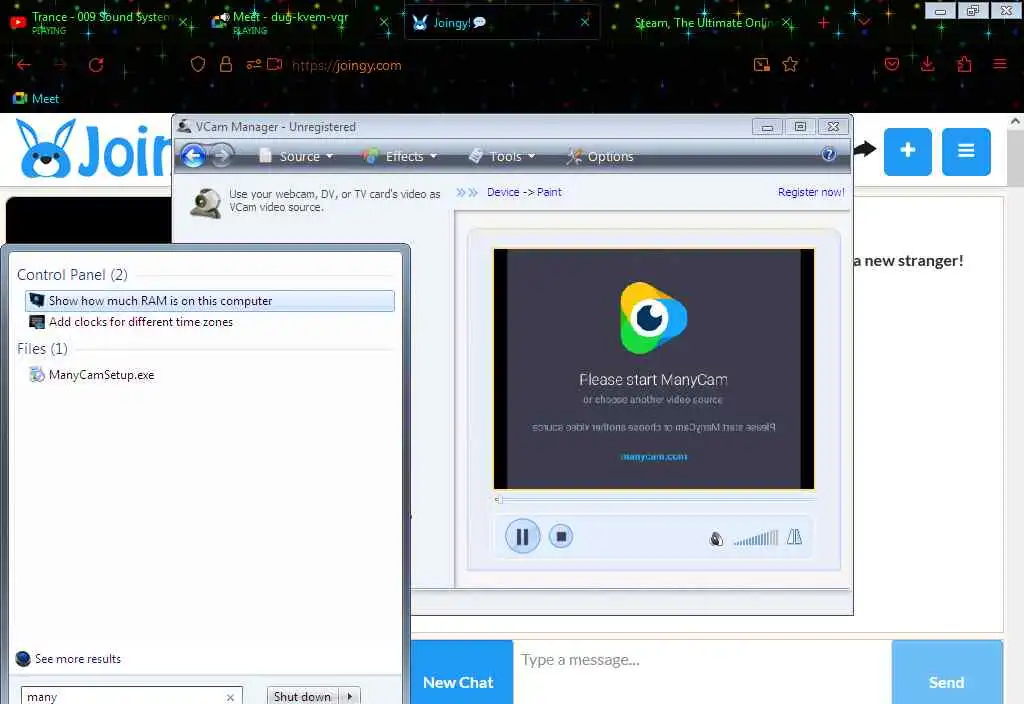Switch to the Steam browser tab
Viewport: 1024px width, 704px height.
(705, 22)
